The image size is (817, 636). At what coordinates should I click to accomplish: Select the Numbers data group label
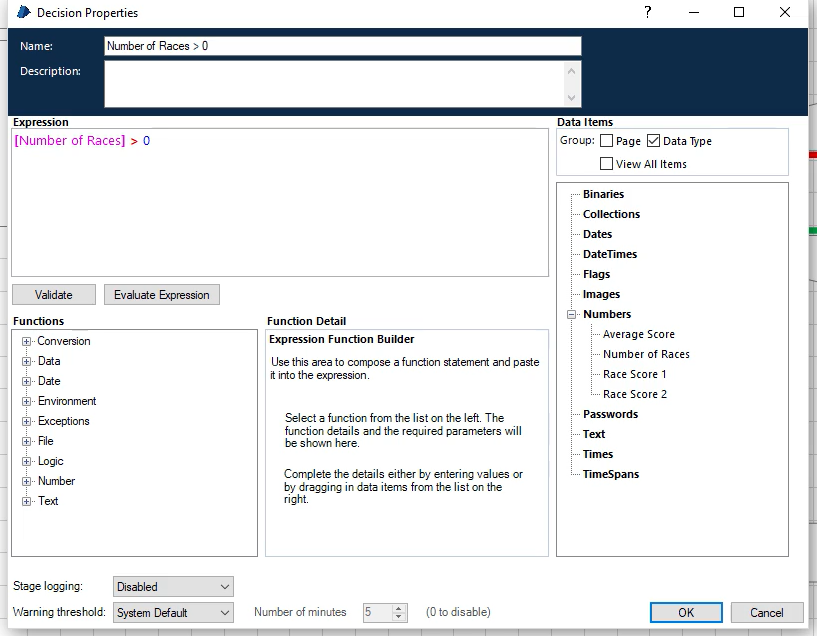click(x=607, y=314)
